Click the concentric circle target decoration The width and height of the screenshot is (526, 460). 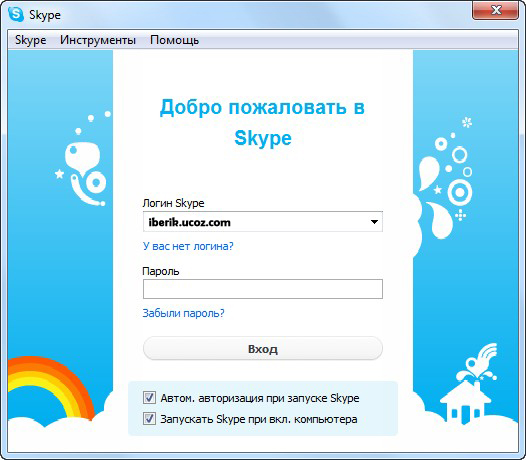pyautogui.click(x=460, y=193)
